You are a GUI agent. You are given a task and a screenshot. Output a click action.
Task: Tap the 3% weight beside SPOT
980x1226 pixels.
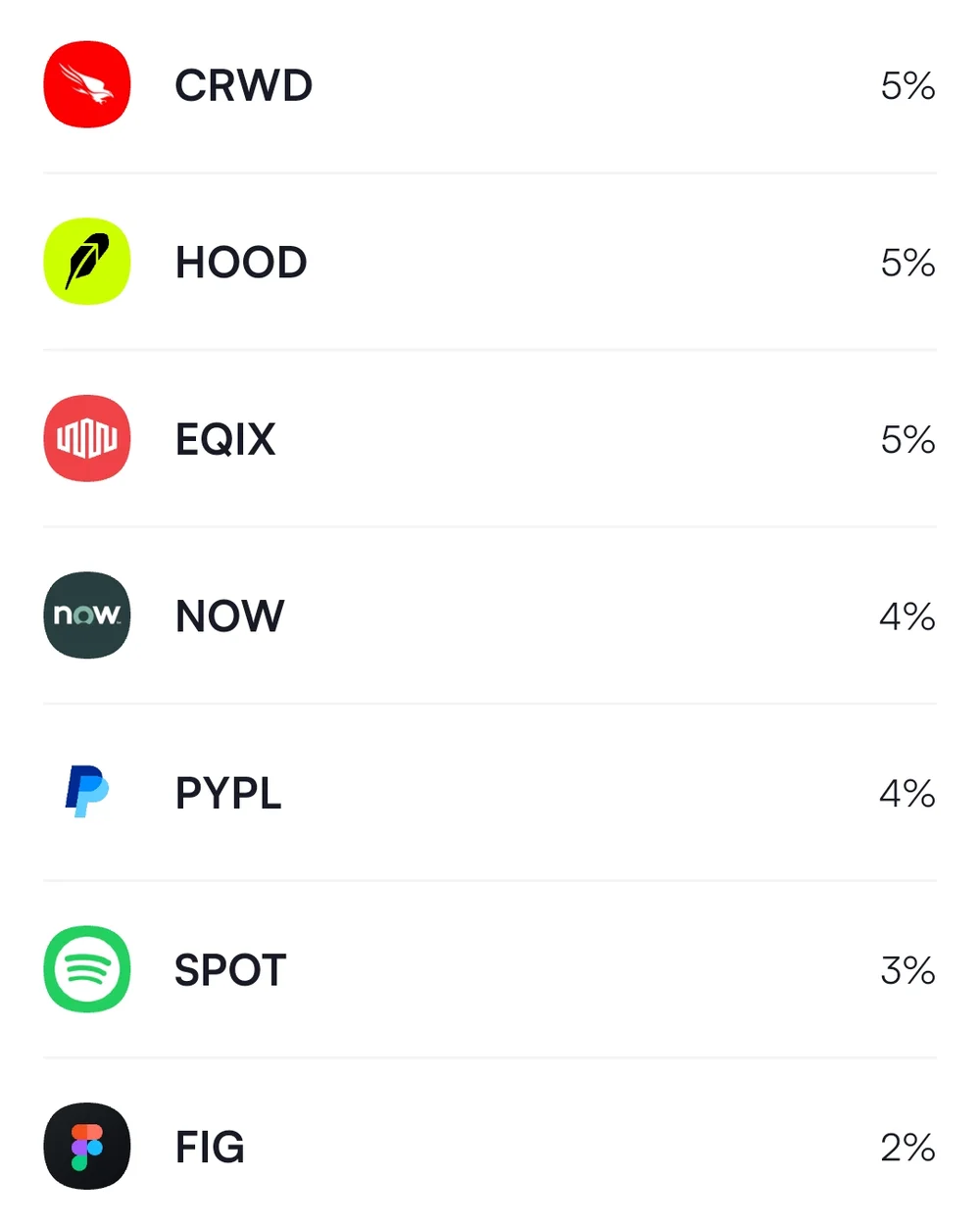tap(907, 970)
